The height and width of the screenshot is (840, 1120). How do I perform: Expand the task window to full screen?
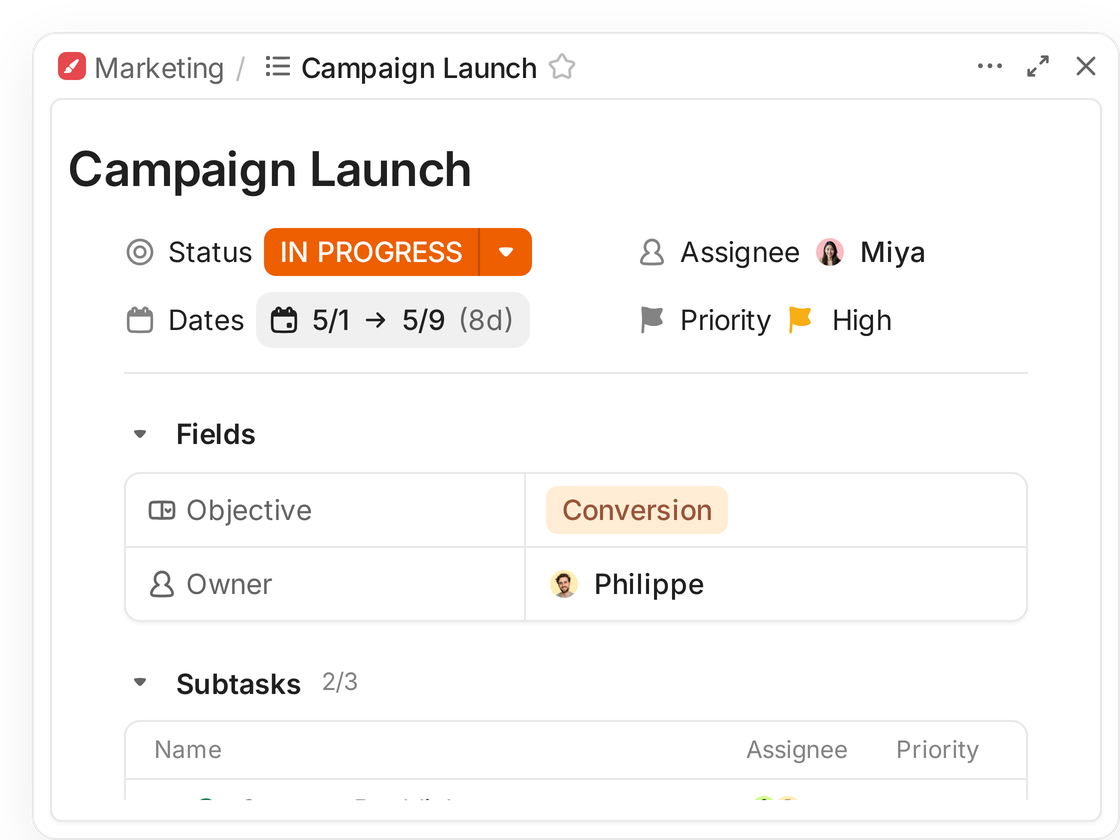click(x=1038, y=66)
